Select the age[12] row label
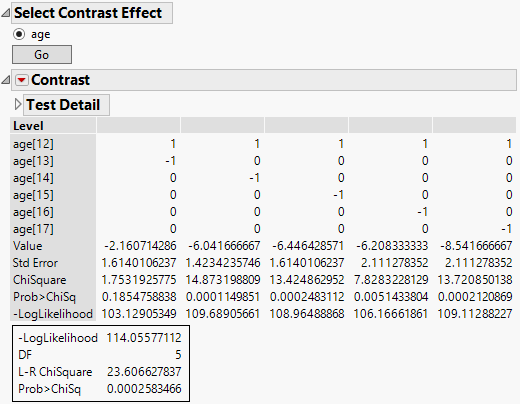This screenshot has height=404, width=520. tap(33, 144)
